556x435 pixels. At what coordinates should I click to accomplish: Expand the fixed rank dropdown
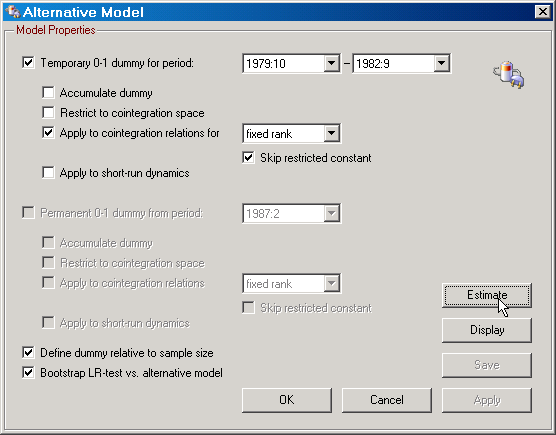[332, 133]
